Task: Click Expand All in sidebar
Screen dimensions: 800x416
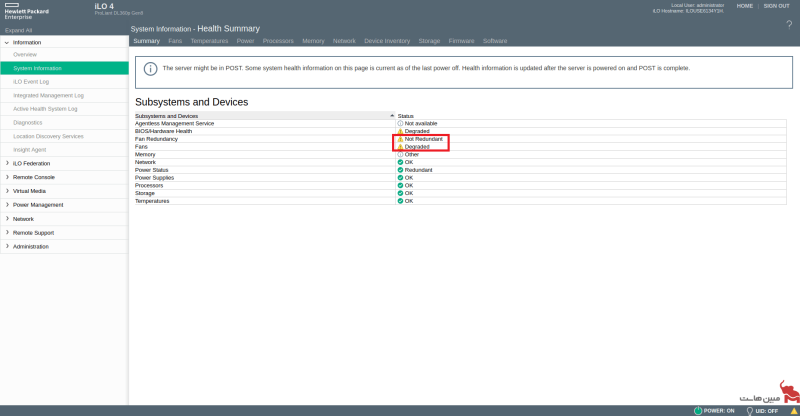Action: click(18, 30)
